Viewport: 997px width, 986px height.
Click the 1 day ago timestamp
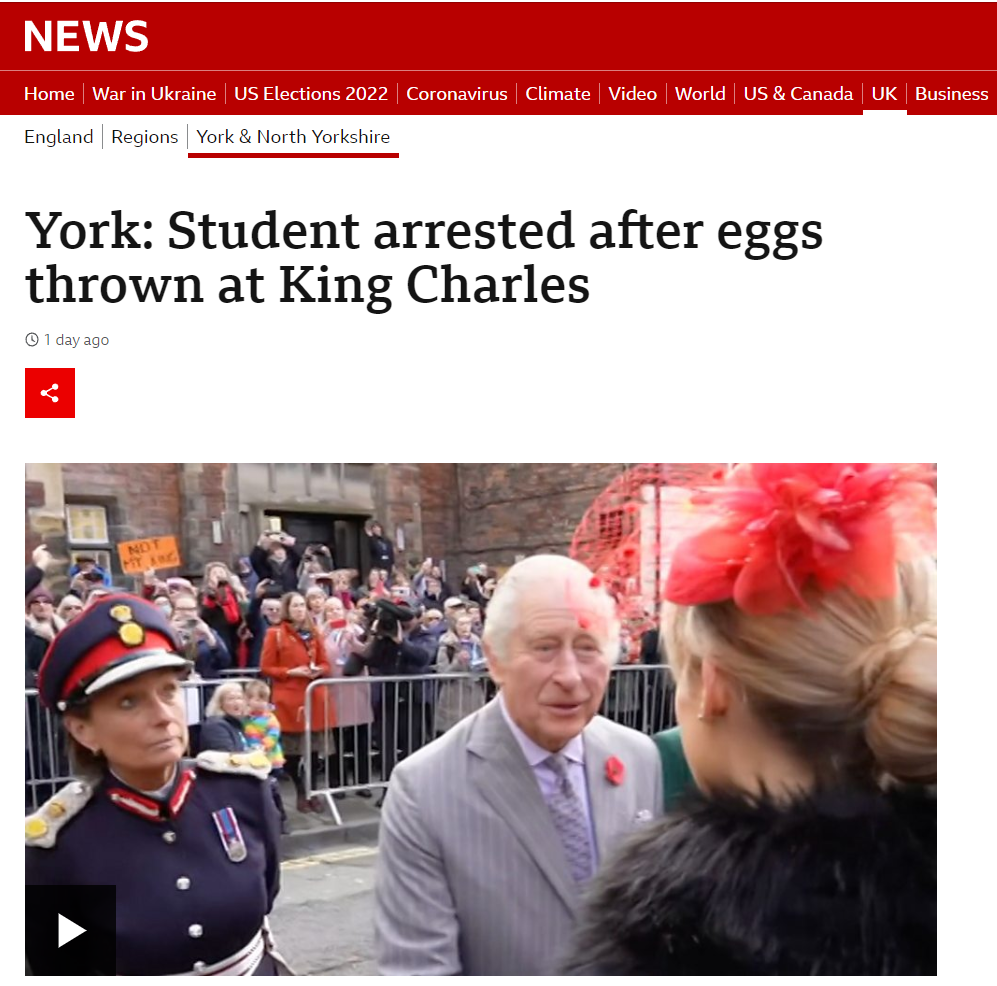[76, 340]
